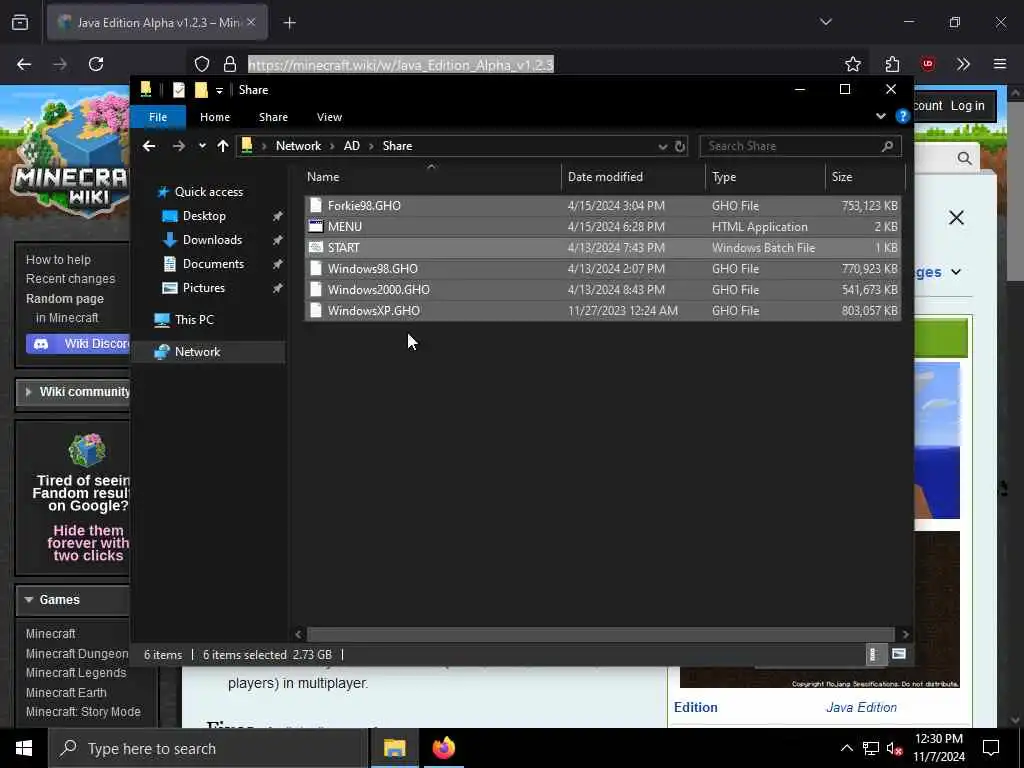This screenshot has width=1024, height=768.
Task: Click the search magnifier in Search Share box
Action: point(887,146)
